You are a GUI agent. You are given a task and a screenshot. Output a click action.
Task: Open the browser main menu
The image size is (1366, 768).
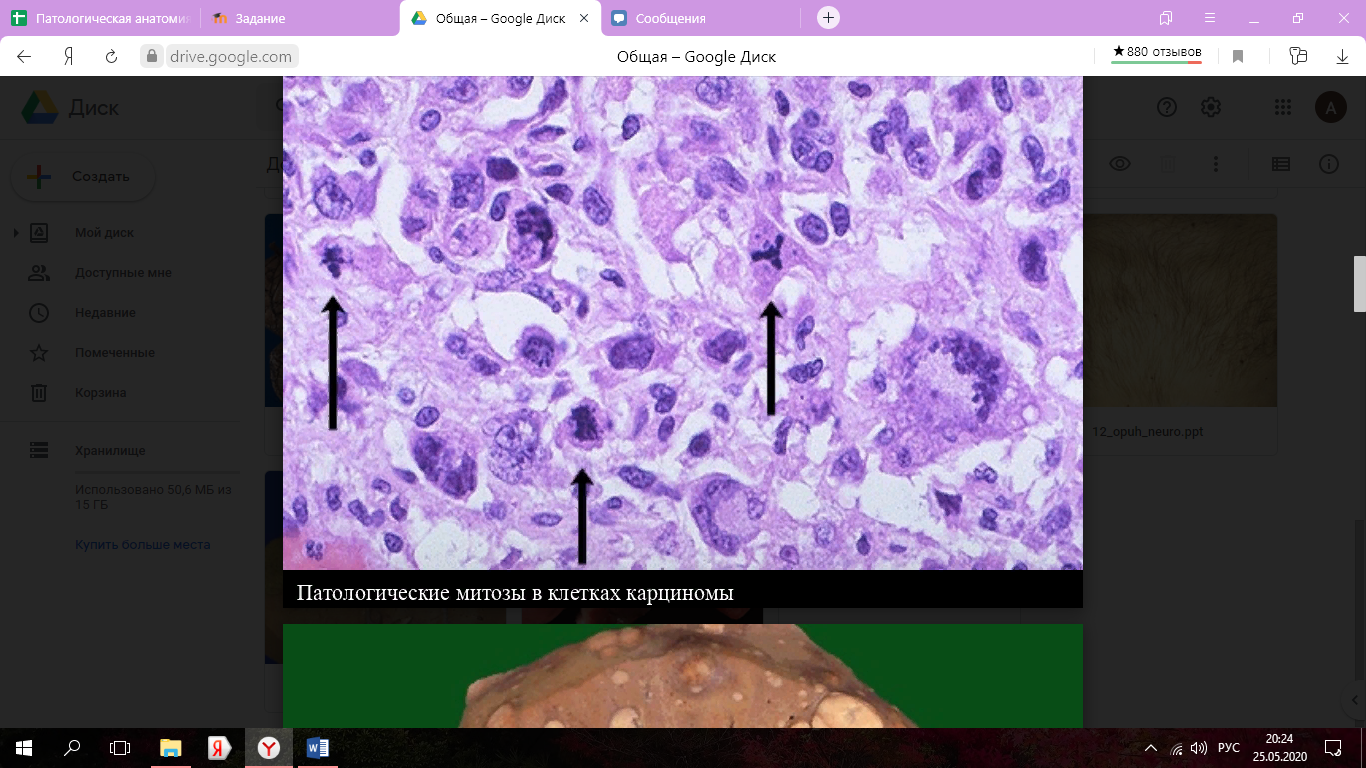(x=1210, y=18)
